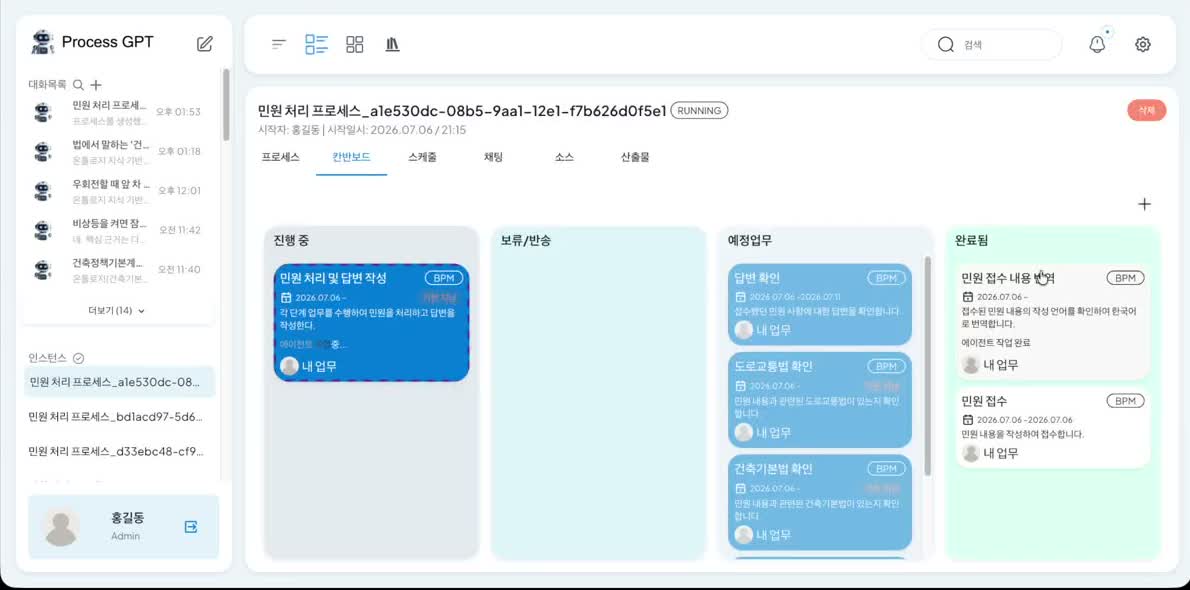The width and height of the screenshot is (1190, 590).
Task: Click the 홍길동 profile avatar
Action: pos(61,526)
